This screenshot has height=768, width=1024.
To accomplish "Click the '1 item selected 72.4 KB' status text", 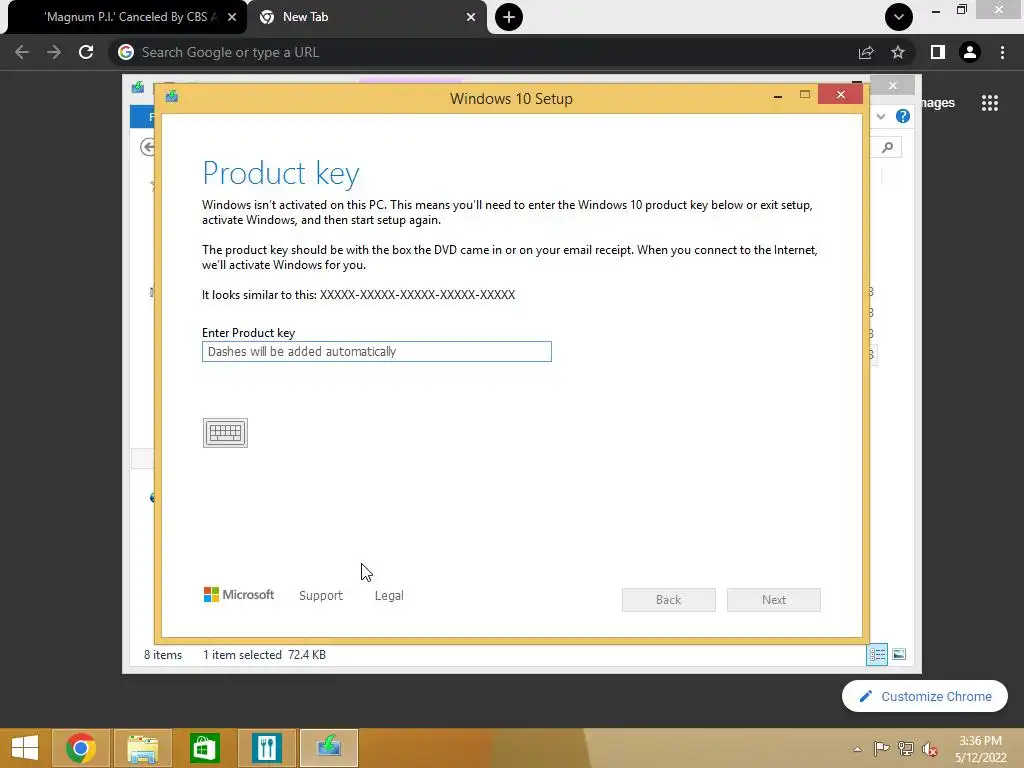I will (x=264, y=654).
